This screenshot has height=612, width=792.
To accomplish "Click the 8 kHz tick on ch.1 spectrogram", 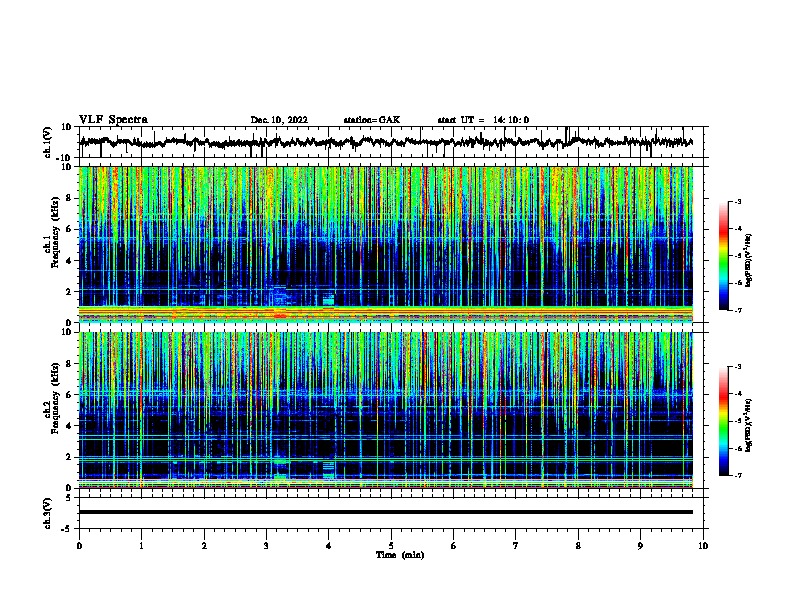I will pos(69,198).
